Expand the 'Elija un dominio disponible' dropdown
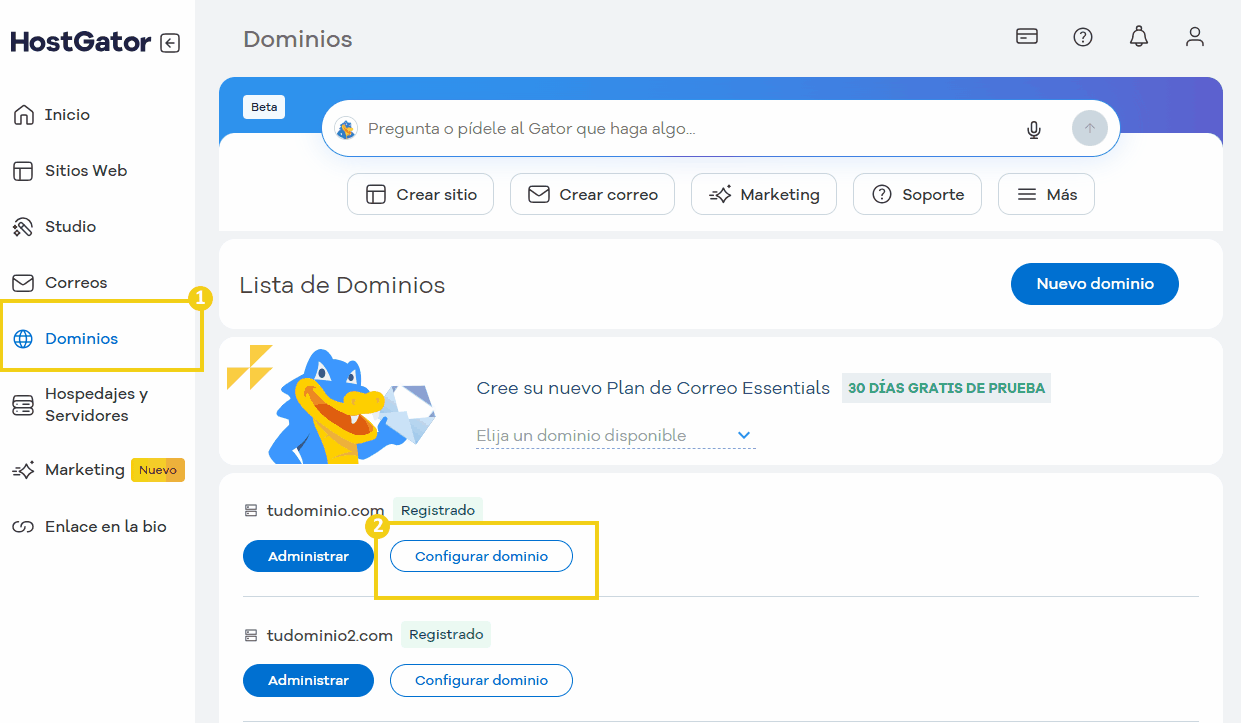The width and height of the screenshot is (1241, 723). click(743, 435)
